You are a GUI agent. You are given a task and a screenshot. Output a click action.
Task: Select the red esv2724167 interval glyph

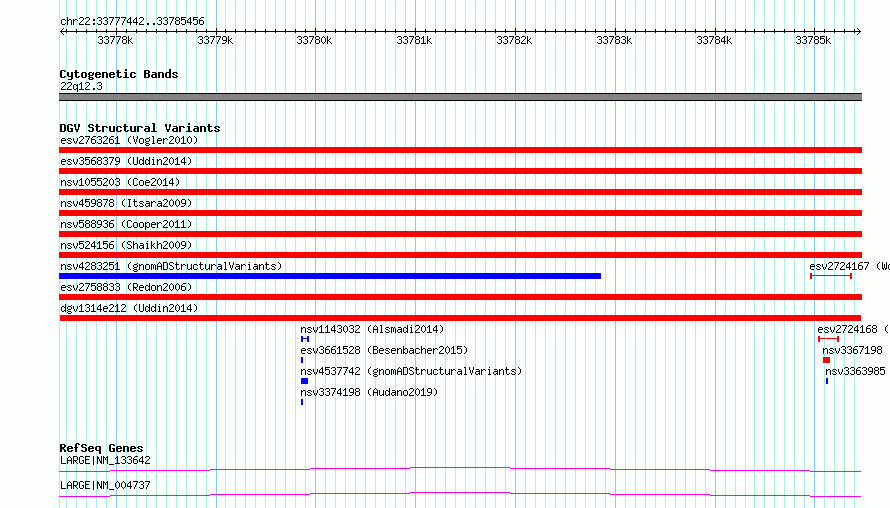(x=831, y=276)
